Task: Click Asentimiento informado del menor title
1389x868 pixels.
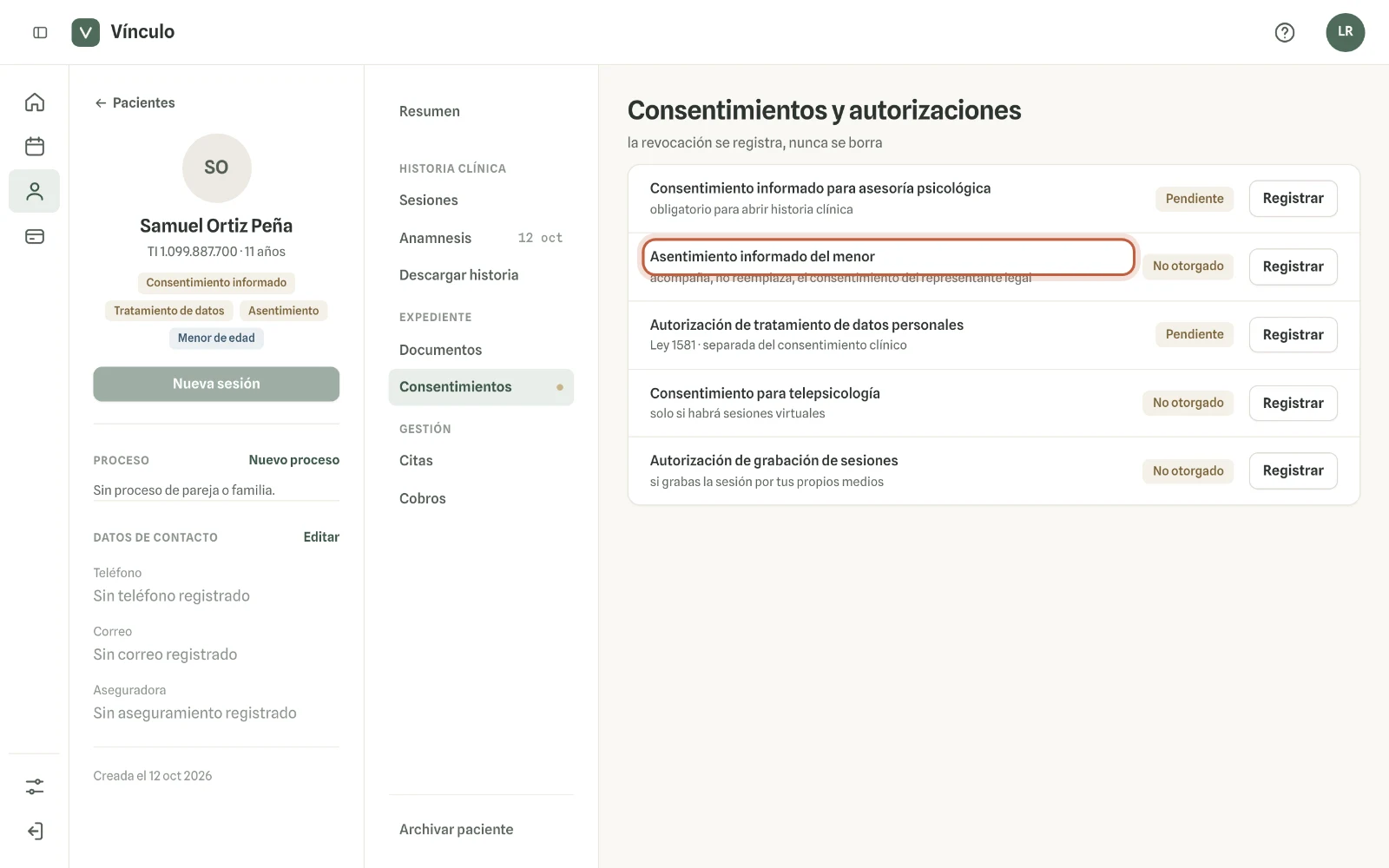Action: click(762, 257)
